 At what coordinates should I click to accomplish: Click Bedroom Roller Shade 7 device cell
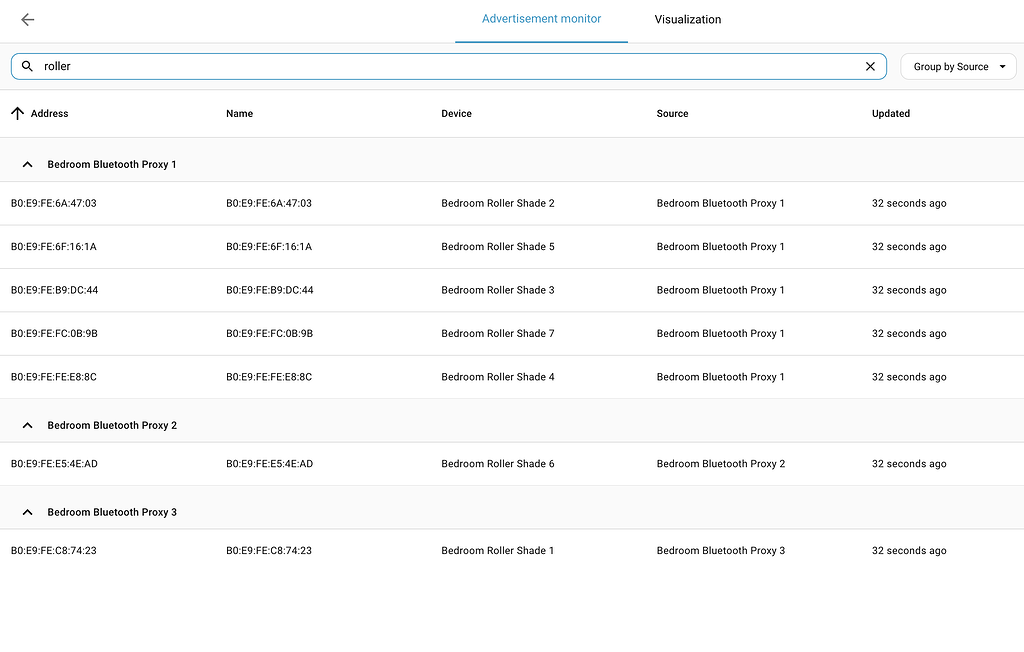(x=498, y=334)
